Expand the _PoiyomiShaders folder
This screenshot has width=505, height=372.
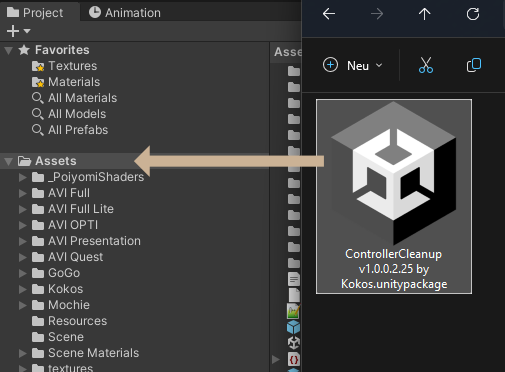23,177
